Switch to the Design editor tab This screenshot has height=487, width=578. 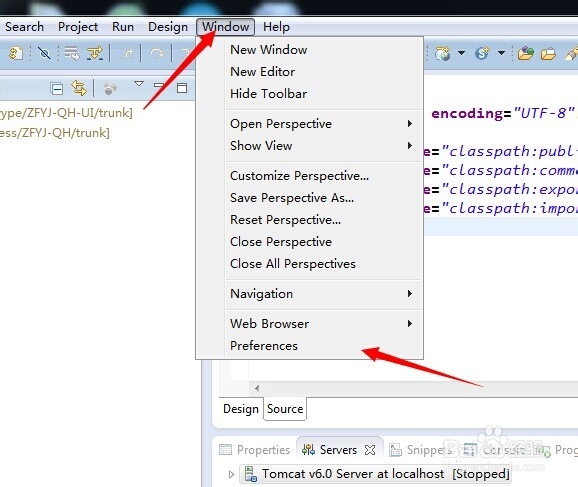tap(241, 409)
